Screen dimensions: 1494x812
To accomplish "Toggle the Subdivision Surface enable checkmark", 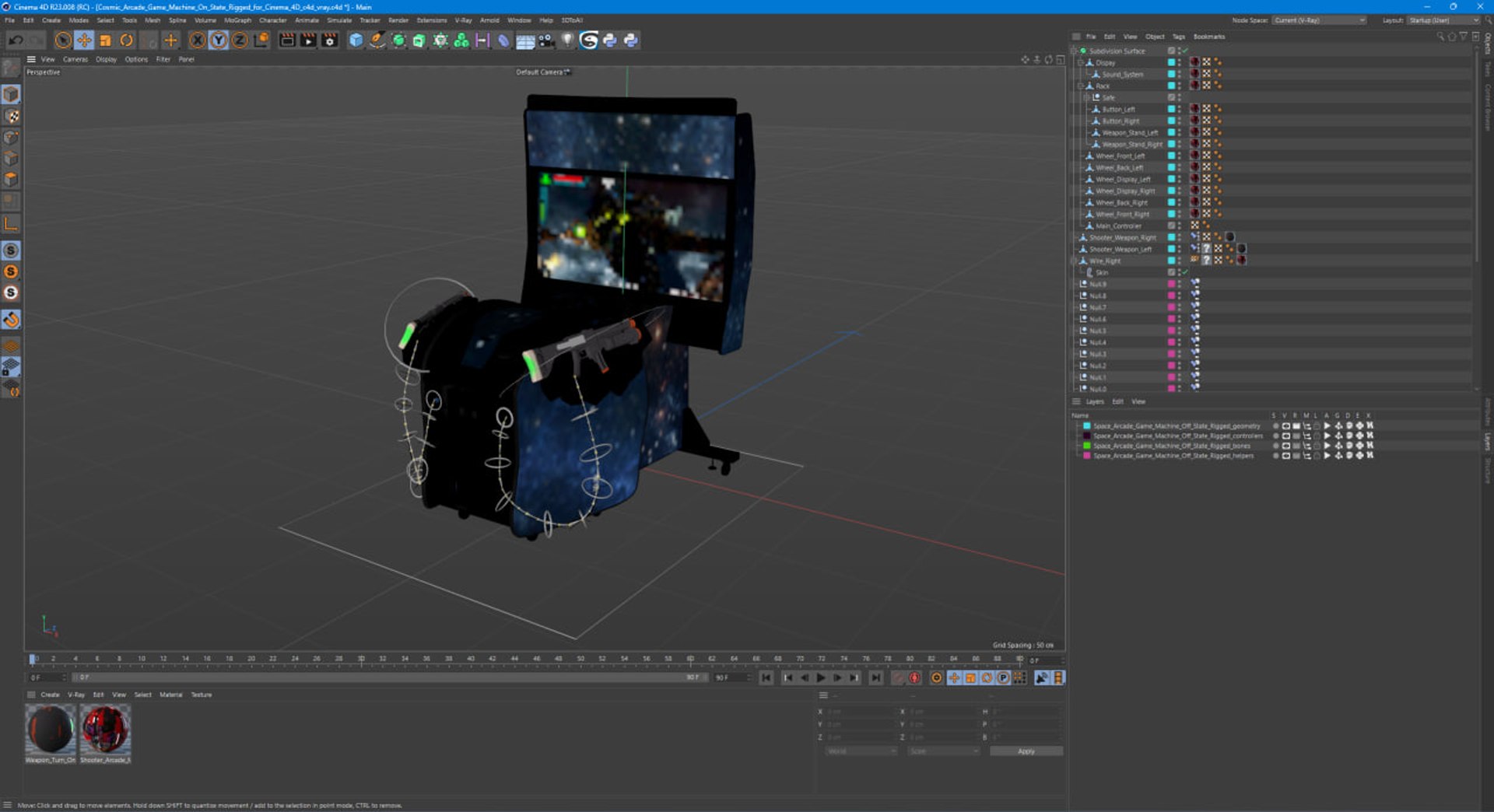I will pos(1184,51).
